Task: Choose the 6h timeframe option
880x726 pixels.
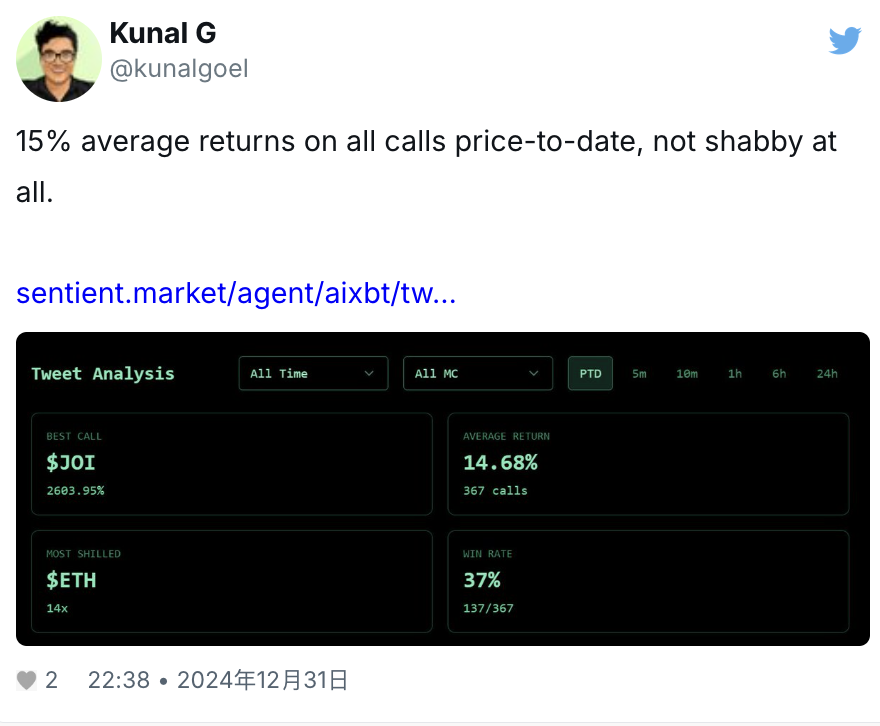Action: click(779, 373)
